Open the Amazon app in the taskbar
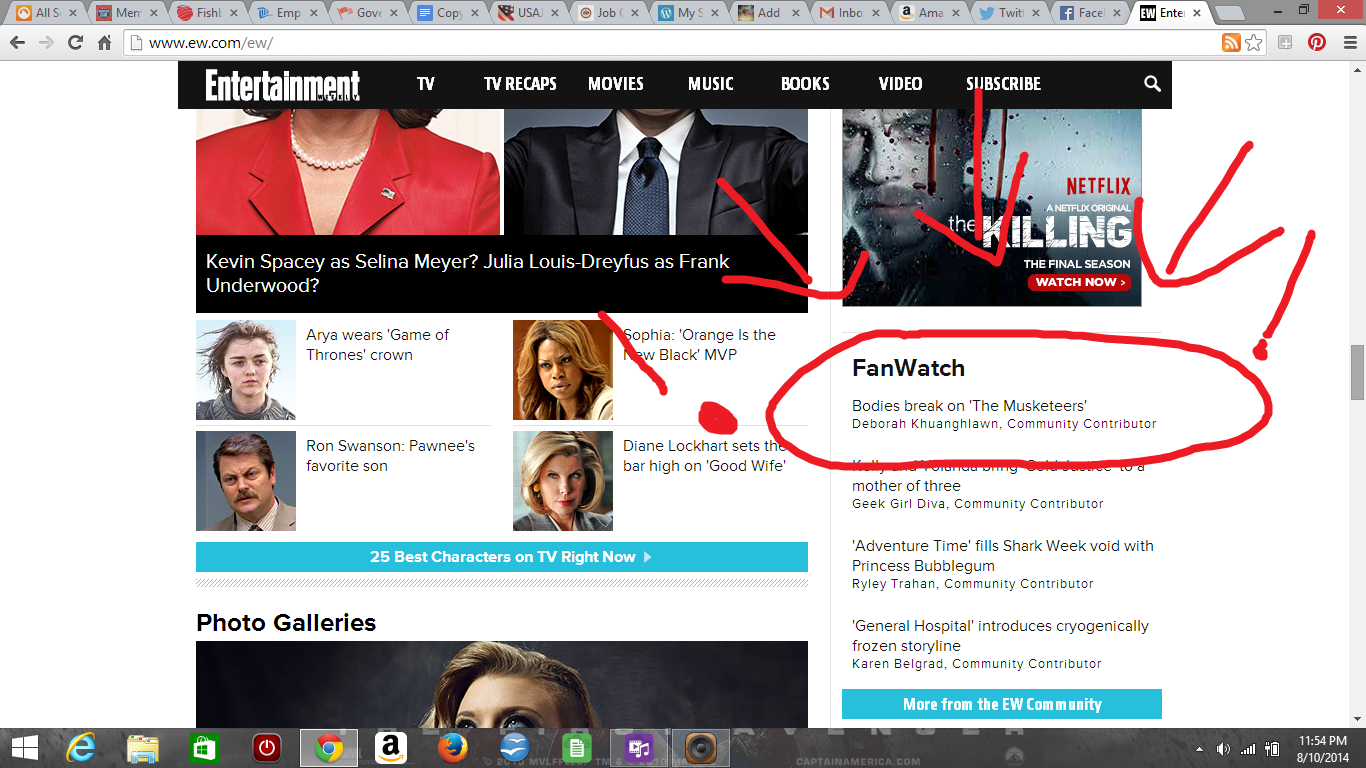The image size is (1366, 768). (390, 747)
